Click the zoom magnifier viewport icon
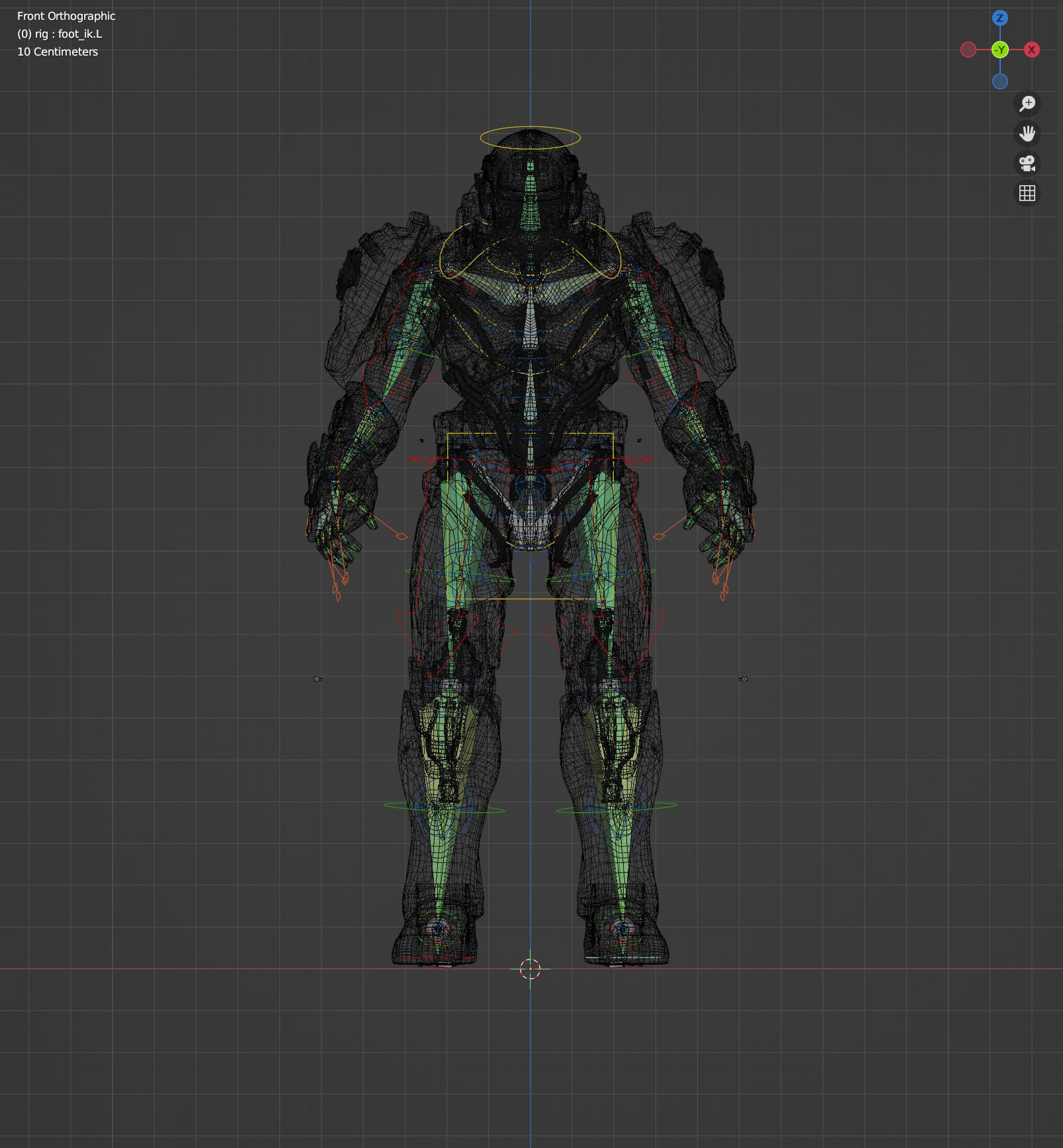 (1027, 104)
